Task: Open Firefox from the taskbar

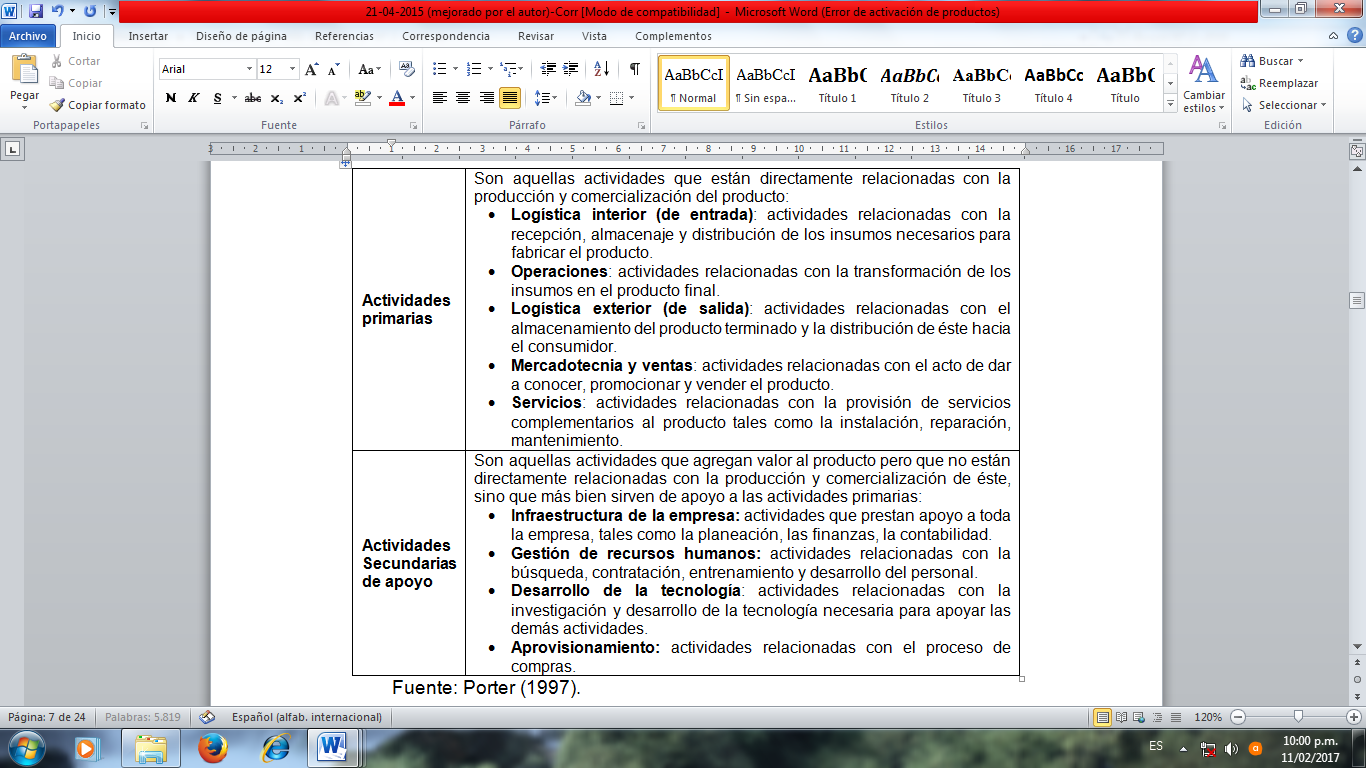Action: (212, 747)
